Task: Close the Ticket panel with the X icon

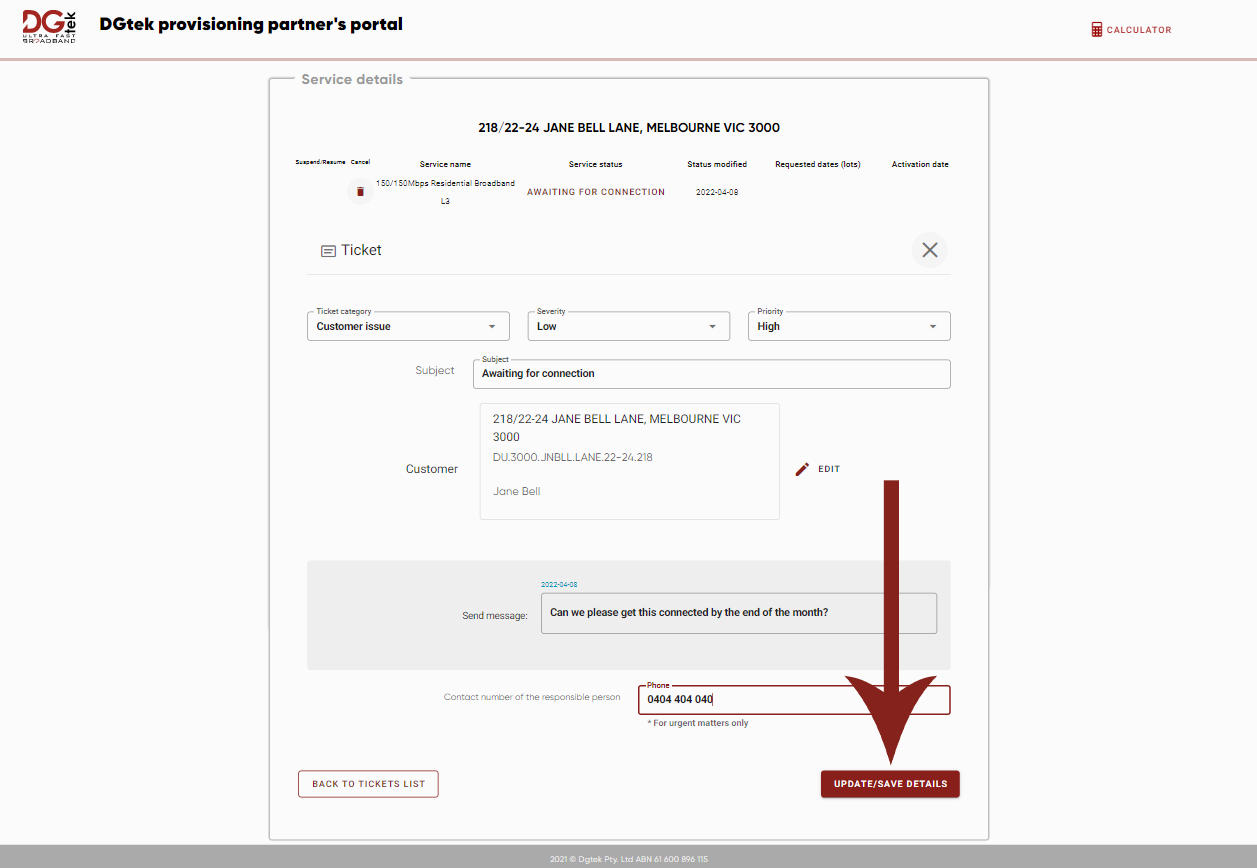Action: [929, 249]
